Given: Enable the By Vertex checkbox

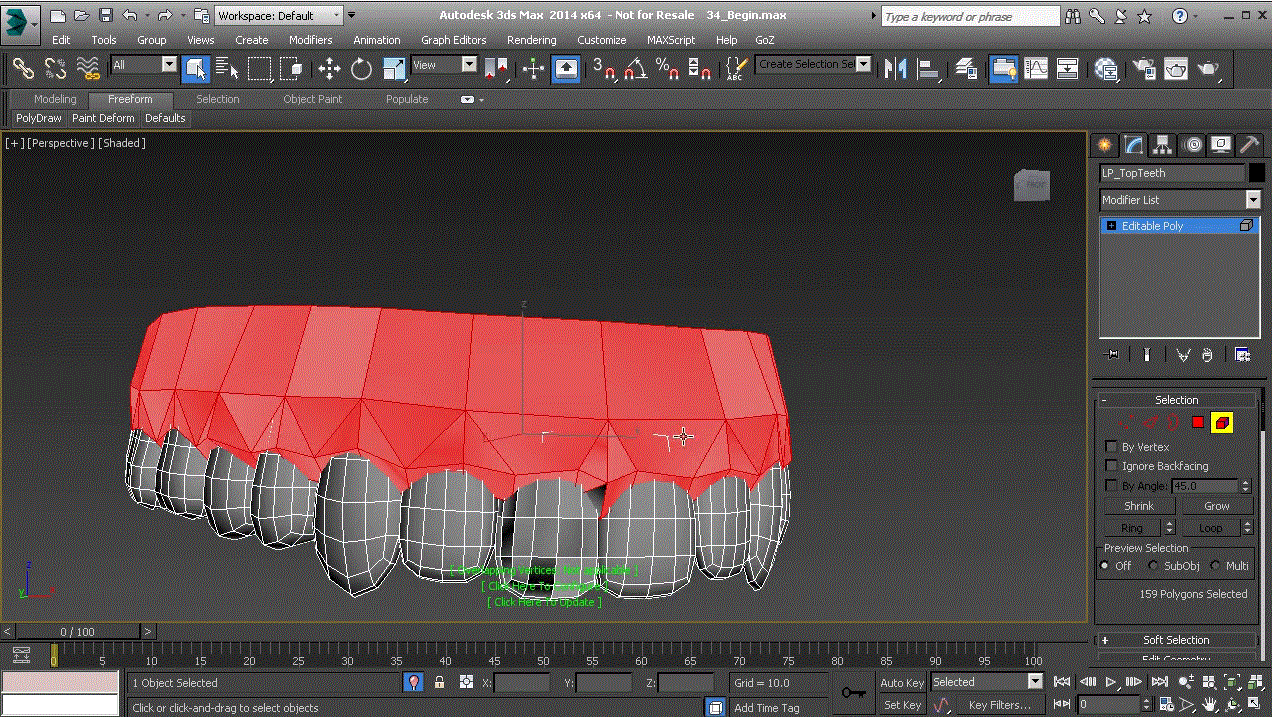Looking at the screenshot, I should [1112, 447].
